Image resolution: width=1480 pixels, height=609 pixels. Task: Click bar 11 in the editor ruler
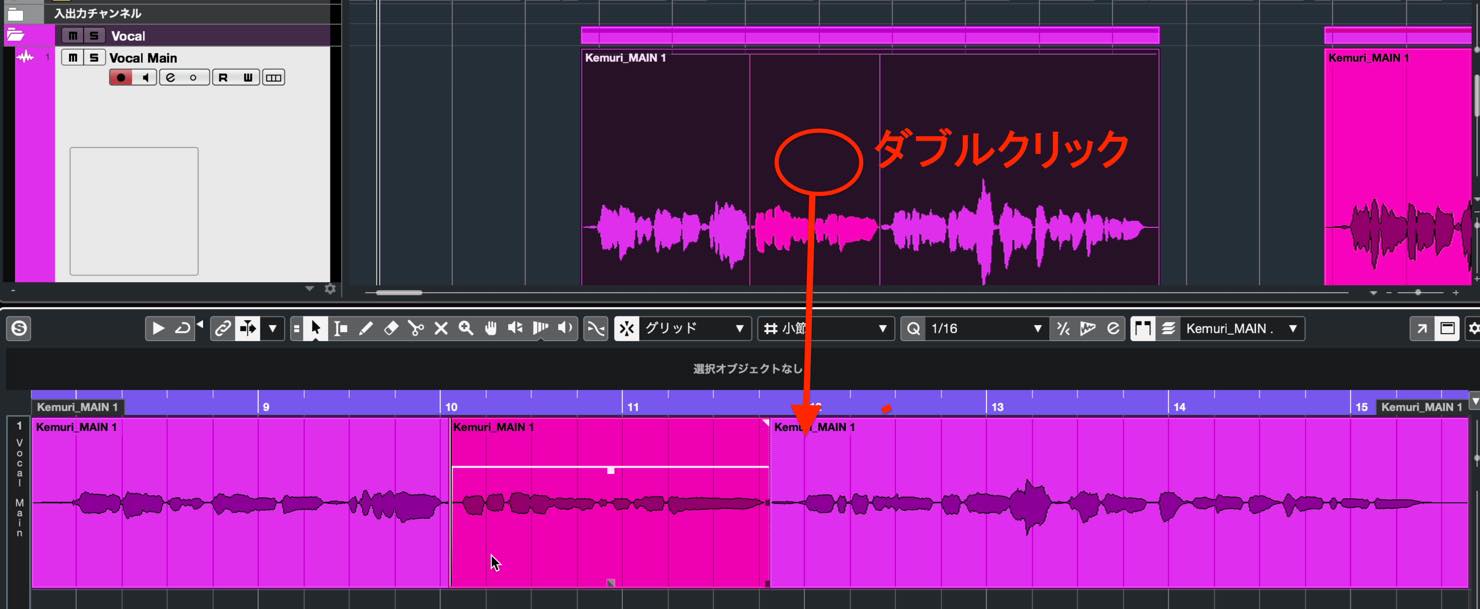(632, 407)
